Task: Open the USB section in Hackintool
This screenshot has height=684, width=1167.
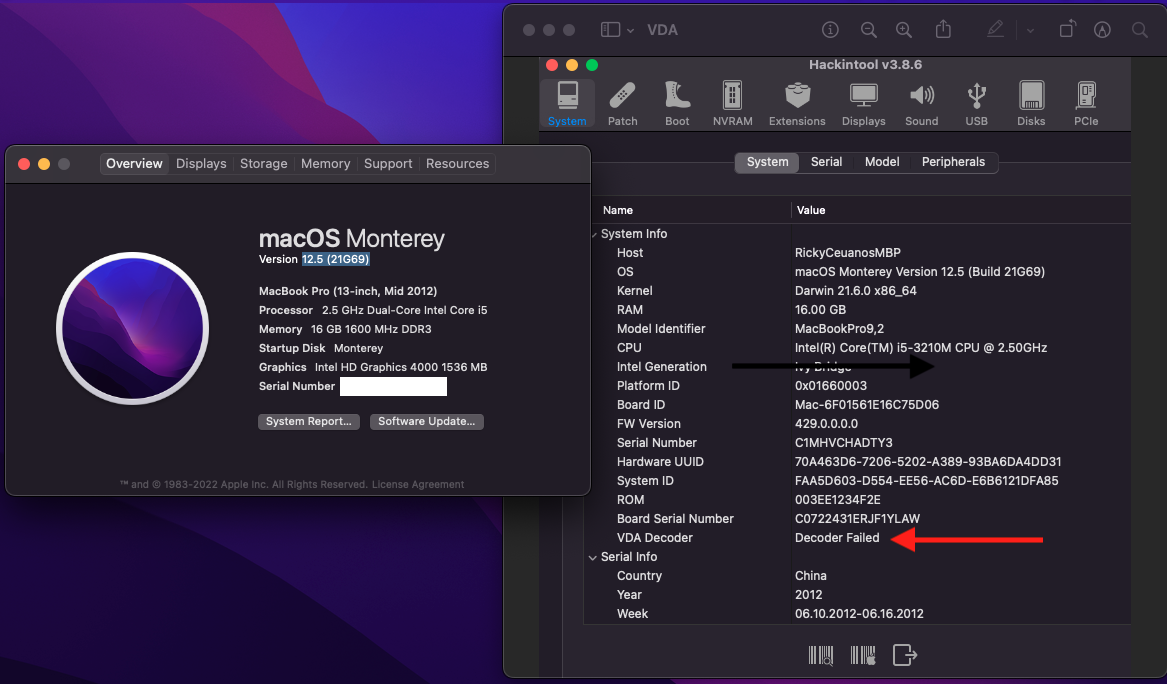Action: [976, 103]
